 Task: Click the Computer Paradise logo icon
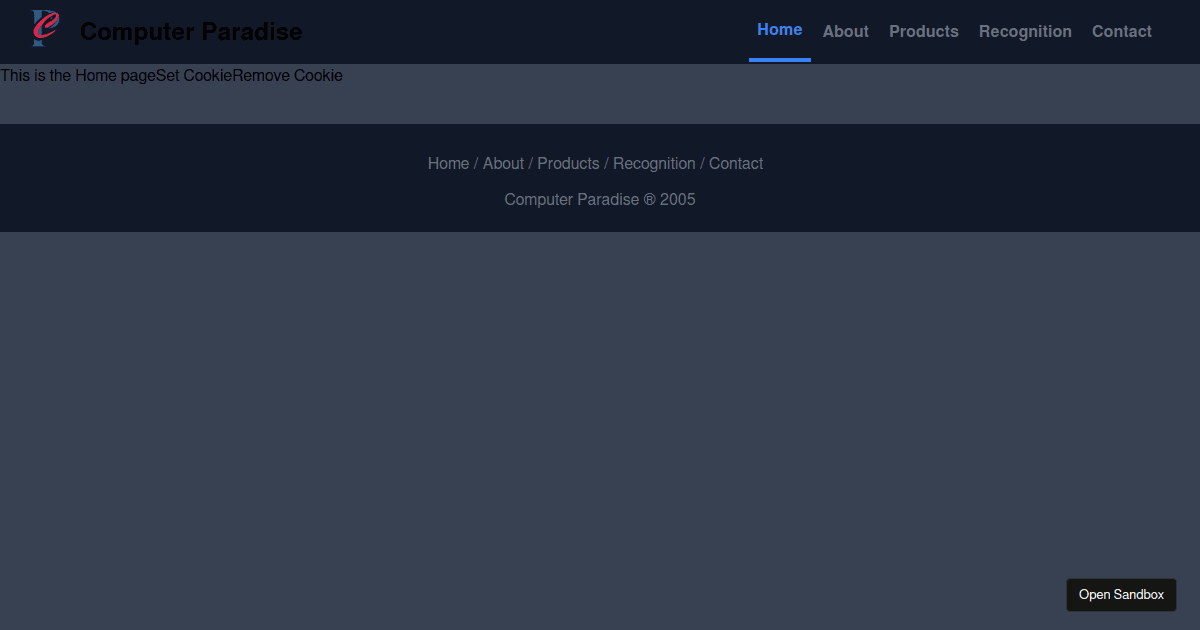[45, 29]
